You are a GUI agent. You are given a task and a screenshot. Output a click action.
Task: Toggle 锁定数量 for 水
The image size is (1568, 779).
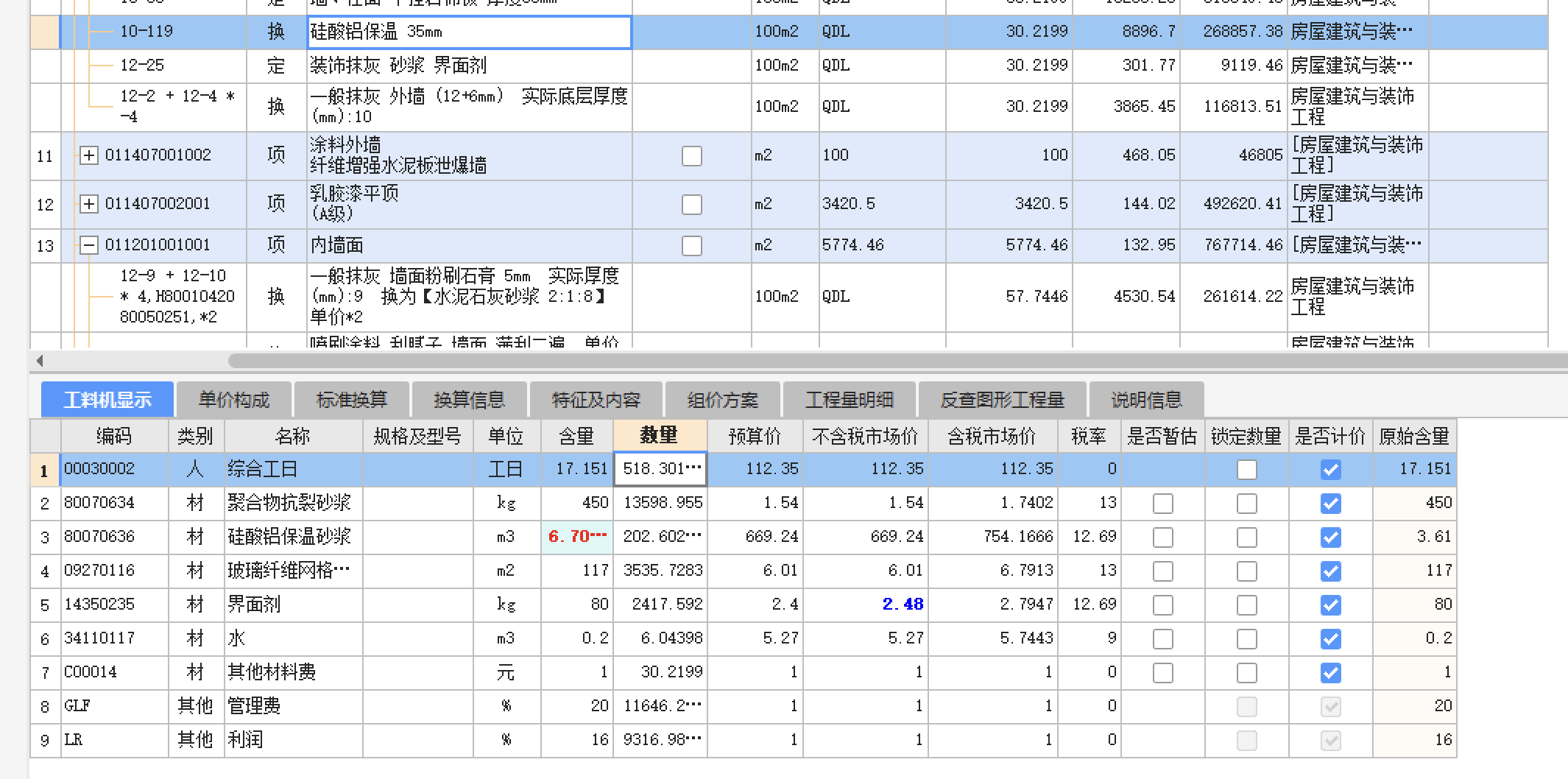click(1246, 639)
